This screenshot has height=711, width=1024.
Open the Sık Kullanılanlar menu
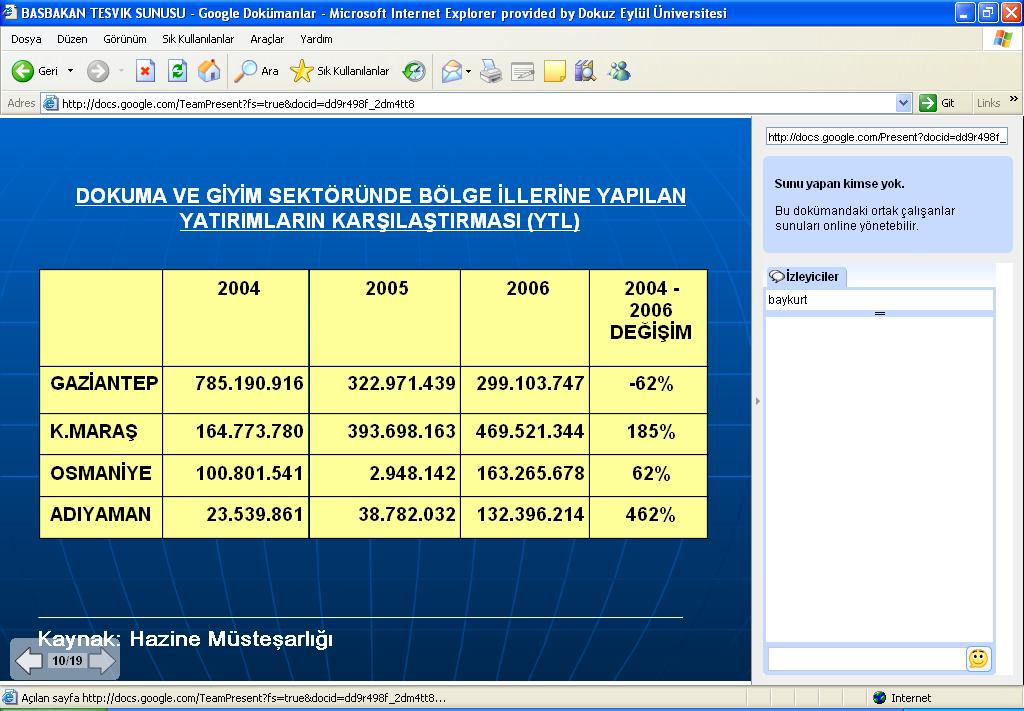point(198,39)
